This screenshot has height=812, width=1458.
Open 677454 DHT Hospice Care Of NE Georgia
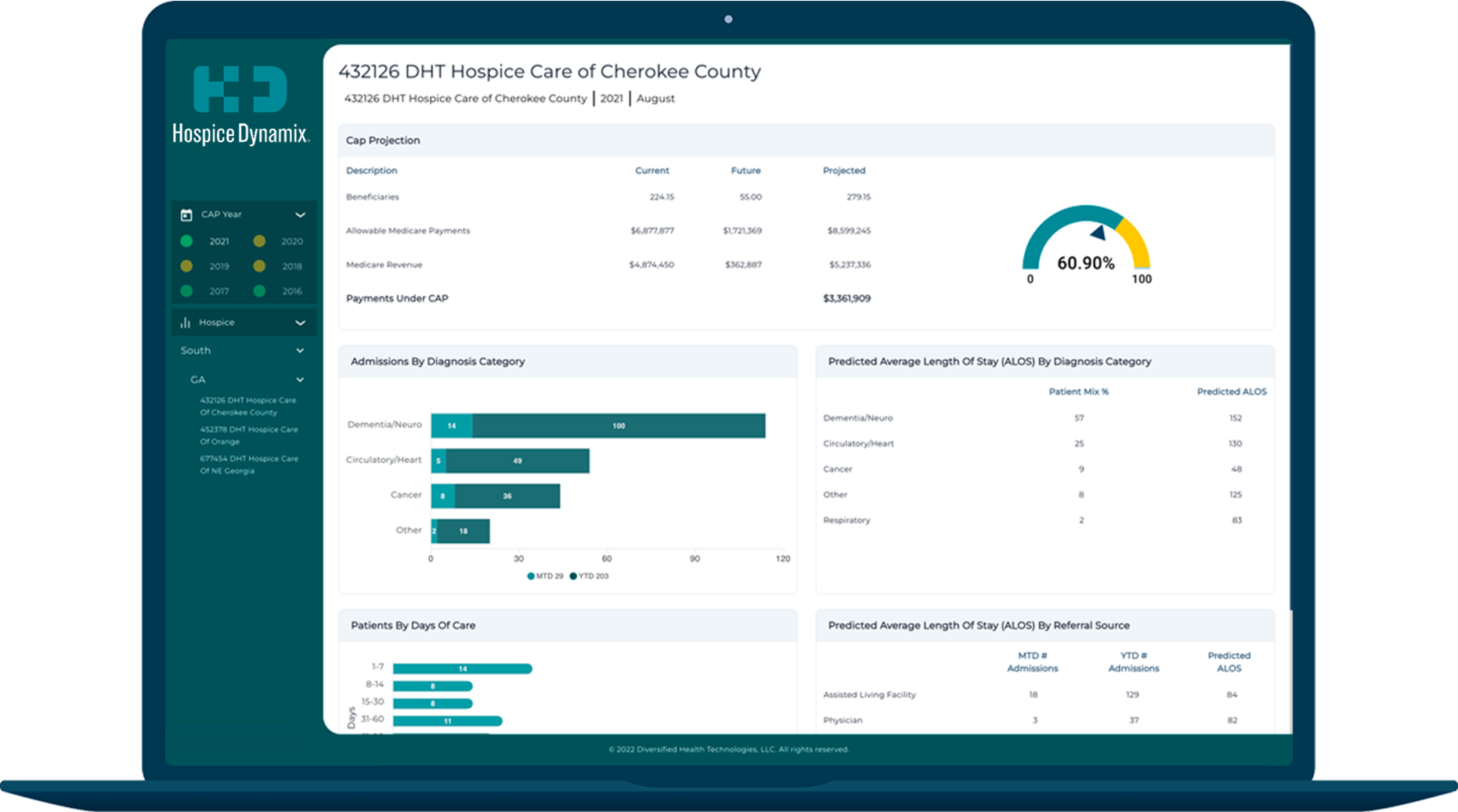coord(249,465)
